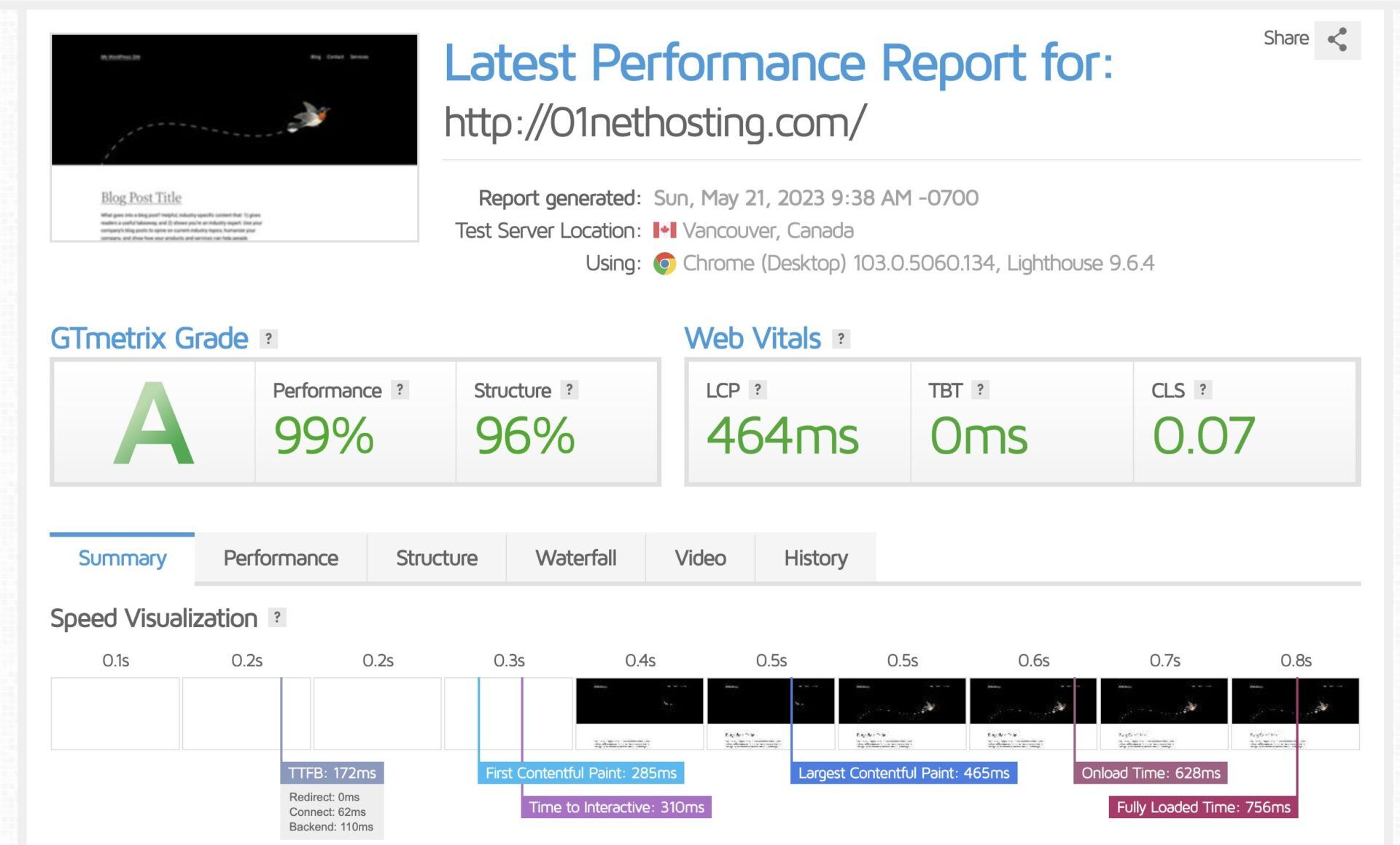The height and width of the screenshot is (845, 1400).
Task: Open Speed Visualization help icon
Action: [x=277, y=618]
